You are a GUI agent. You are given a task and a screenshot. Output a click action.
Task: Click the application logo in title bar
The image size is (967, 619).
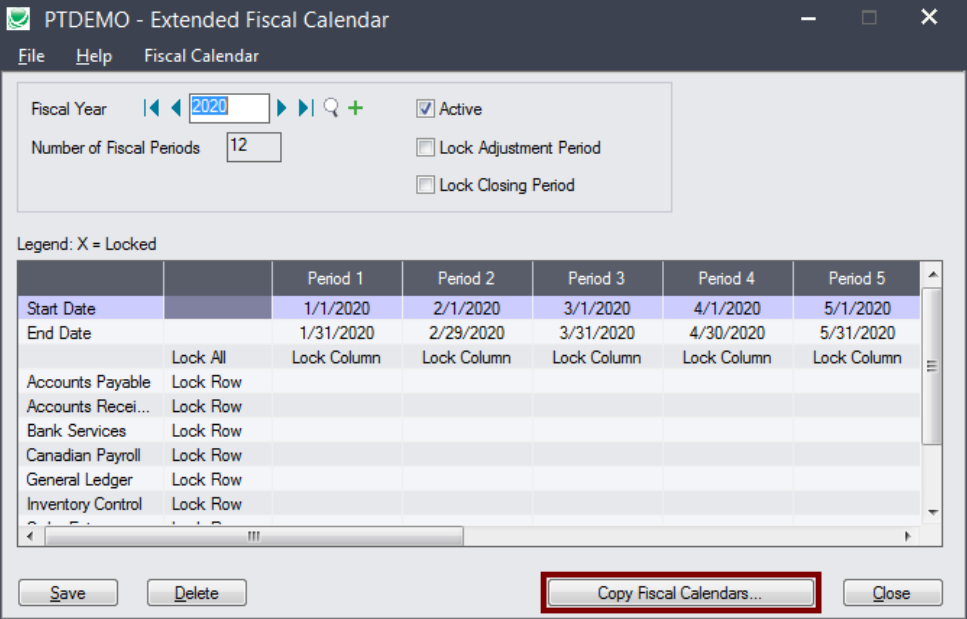(19, 18)
